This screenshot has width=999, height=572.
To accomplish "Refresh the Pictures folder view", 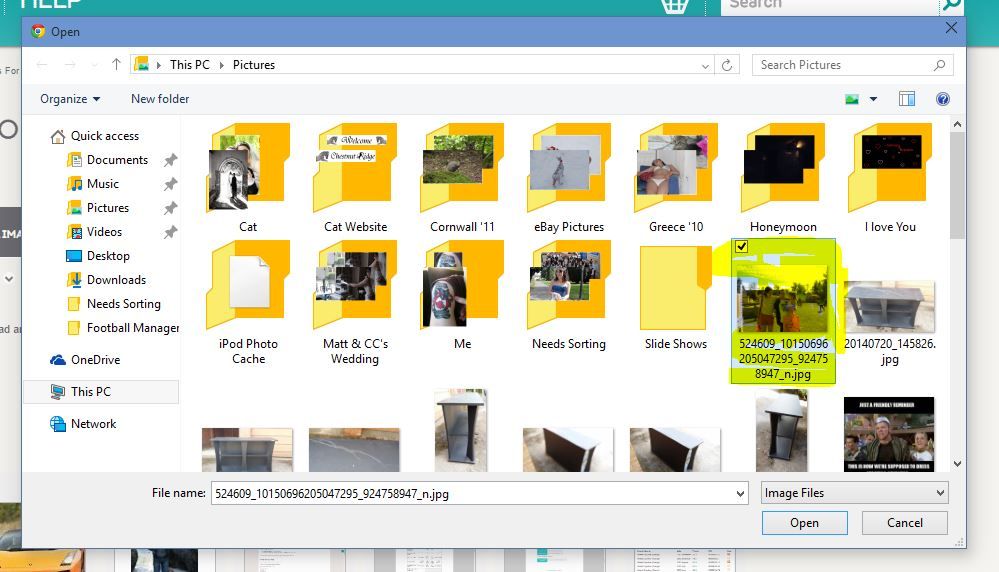I will [727, 65].
